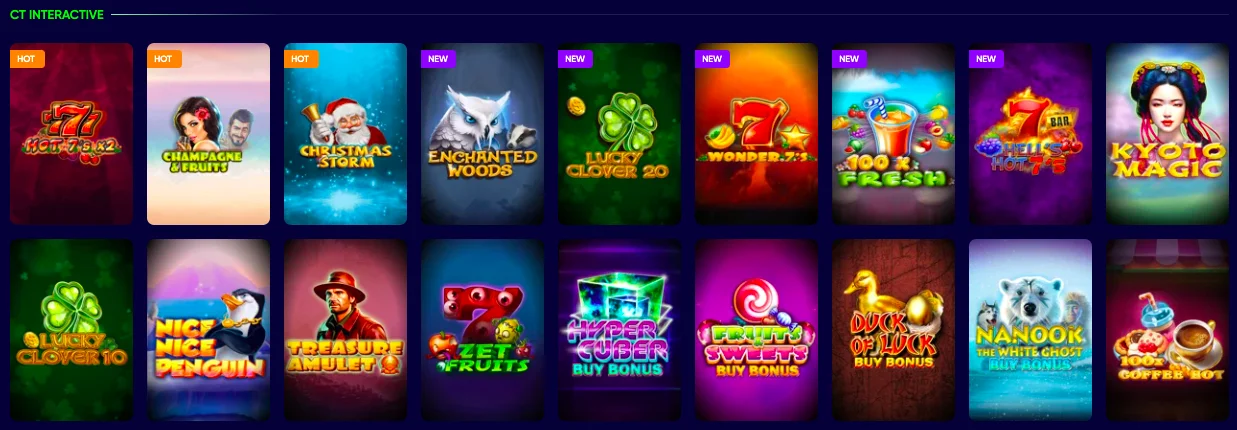Choose the Lucky Clover 20 game

619,134
